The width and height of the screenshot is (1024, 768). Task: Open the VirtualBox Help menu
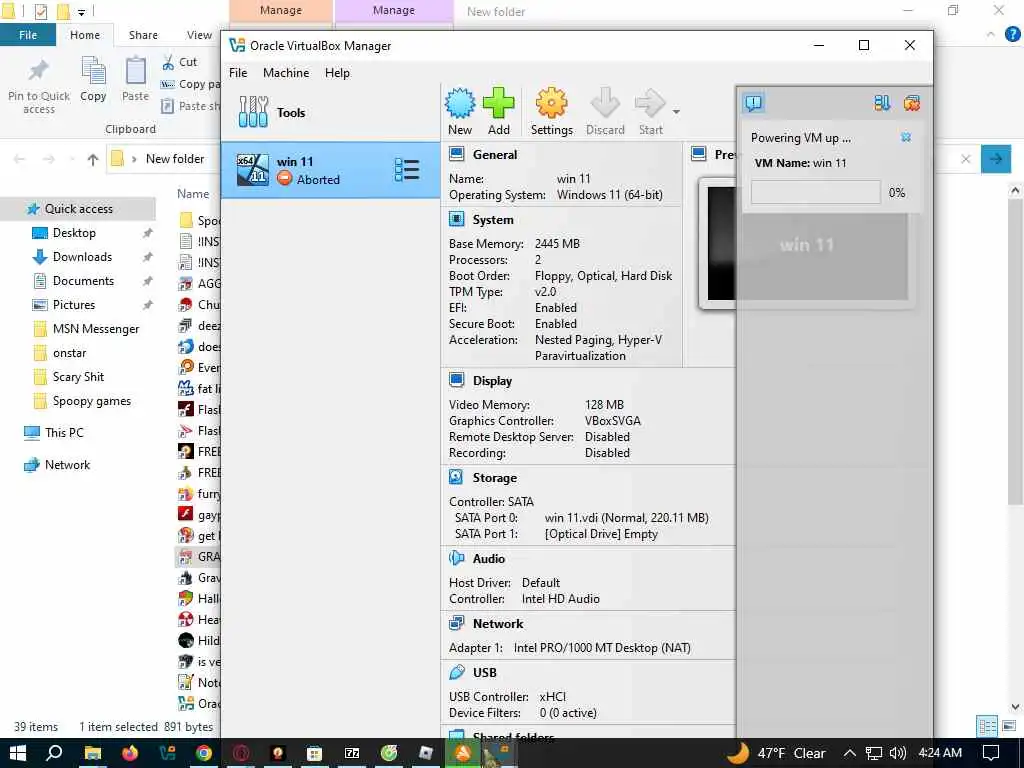pos(337,72)
